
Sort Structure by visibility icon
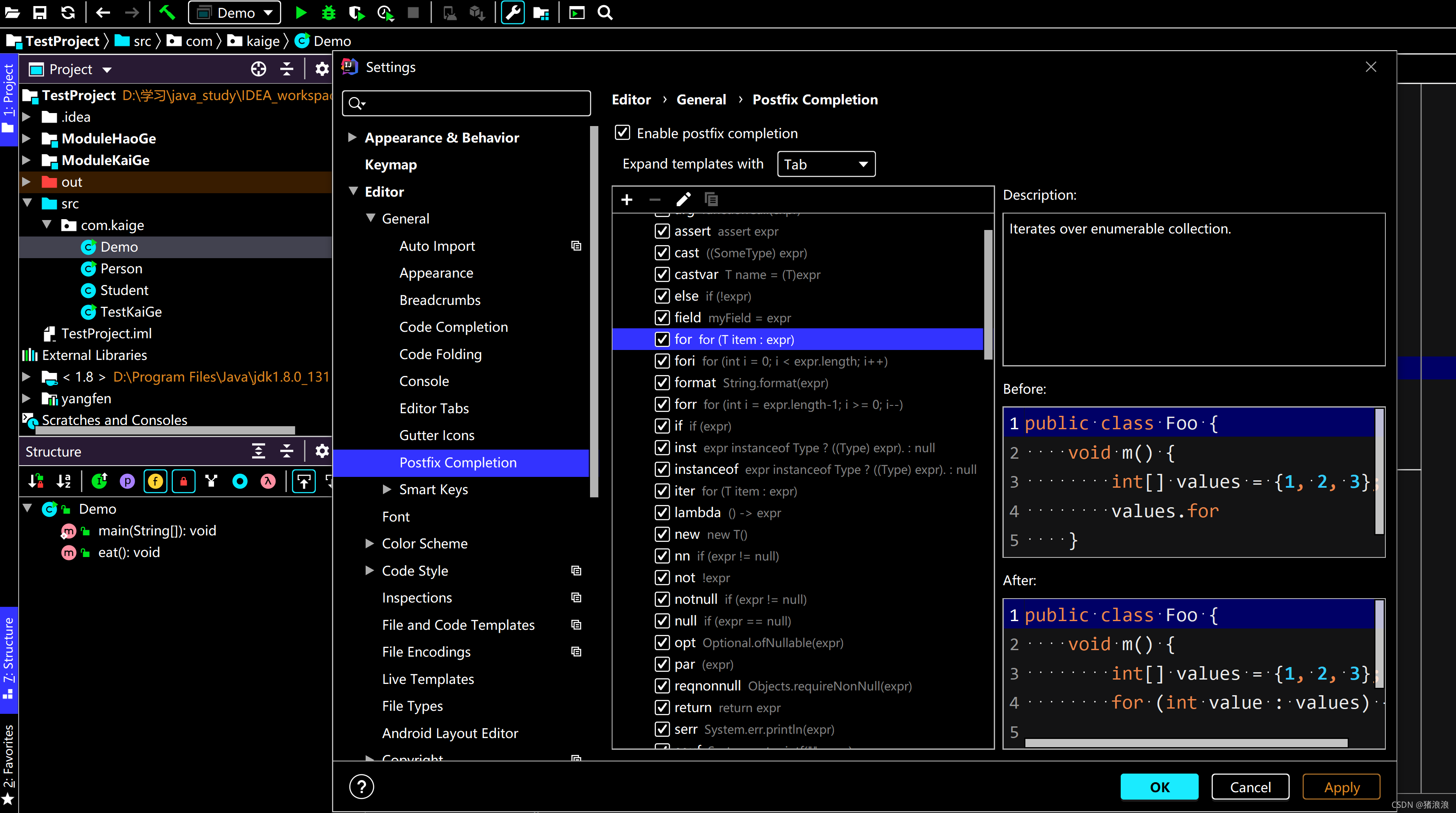click(x=36, y=481)
